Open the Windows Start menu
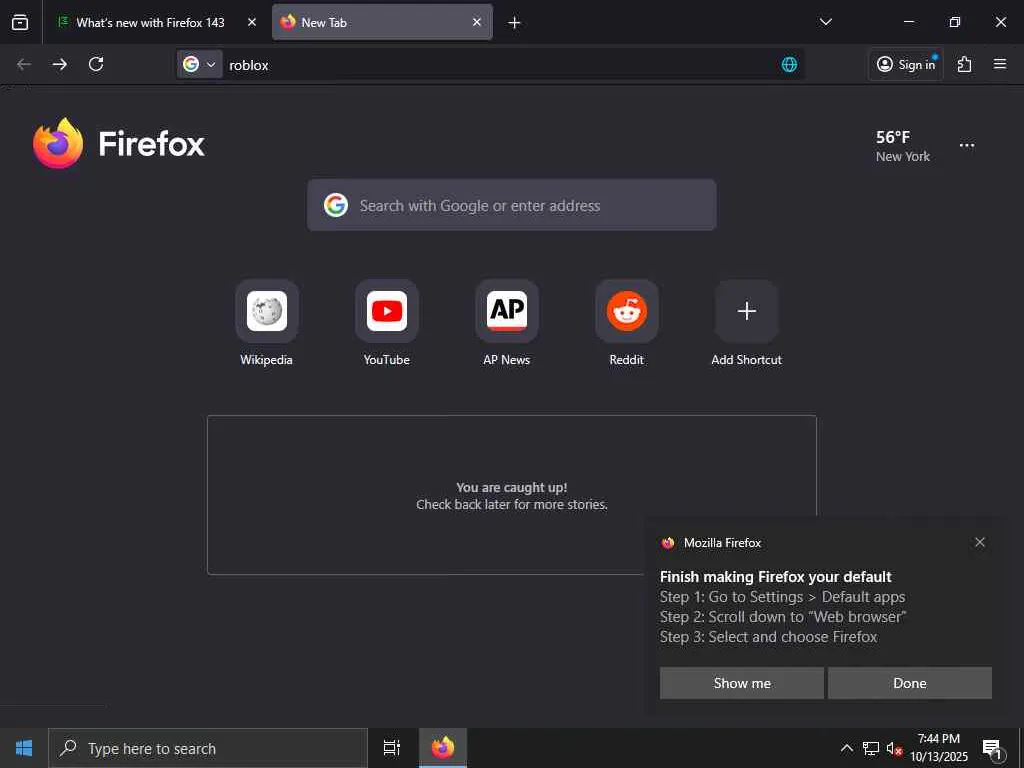Image resolution: width=1024 pixels, height=768 pixels. coord(24,748)
